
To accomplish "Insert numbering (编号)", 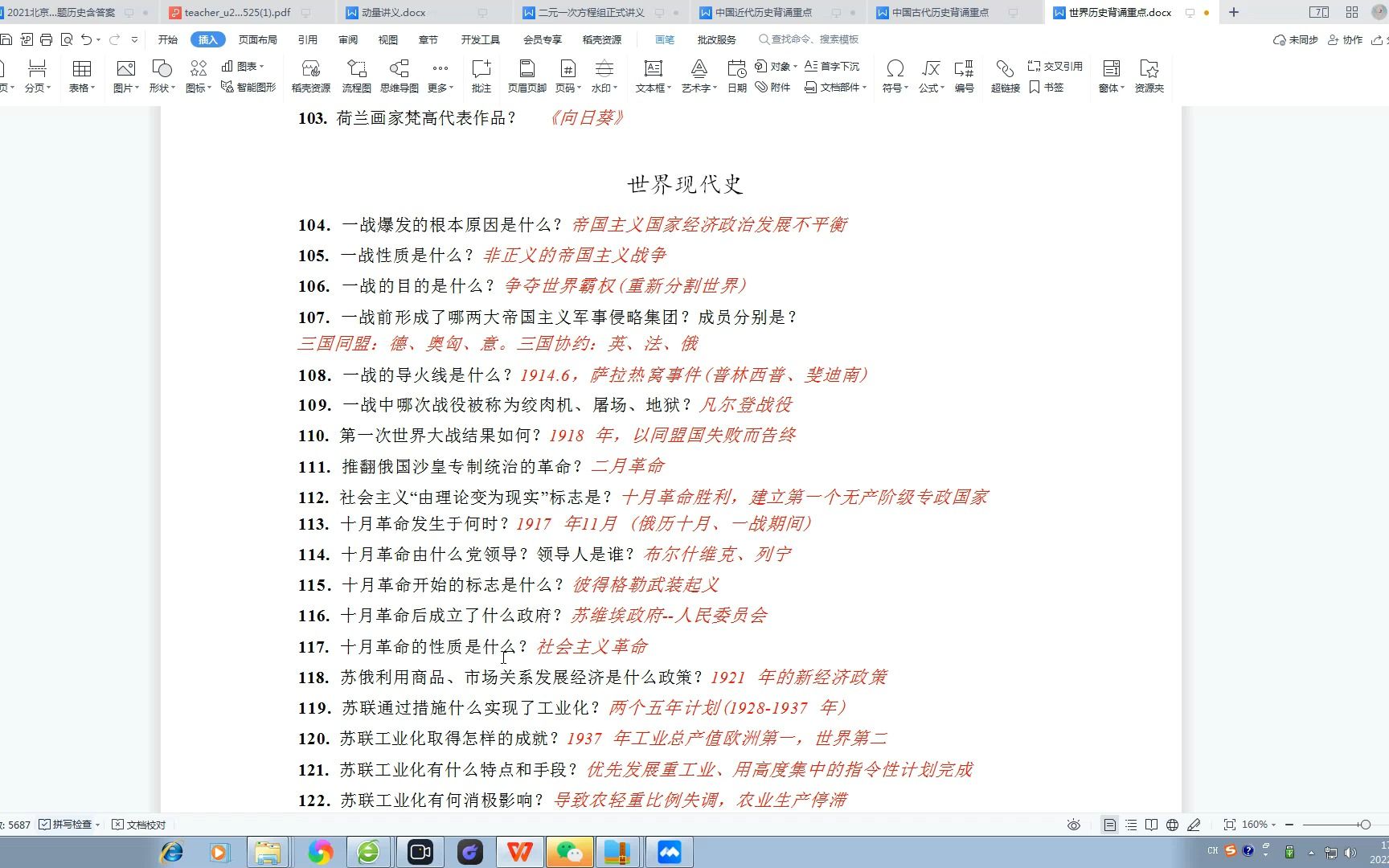I will (964, 76).
